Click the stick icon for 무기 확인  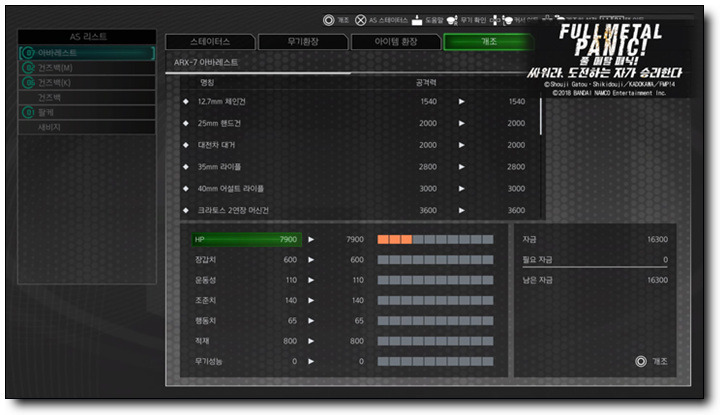(452, 20)
